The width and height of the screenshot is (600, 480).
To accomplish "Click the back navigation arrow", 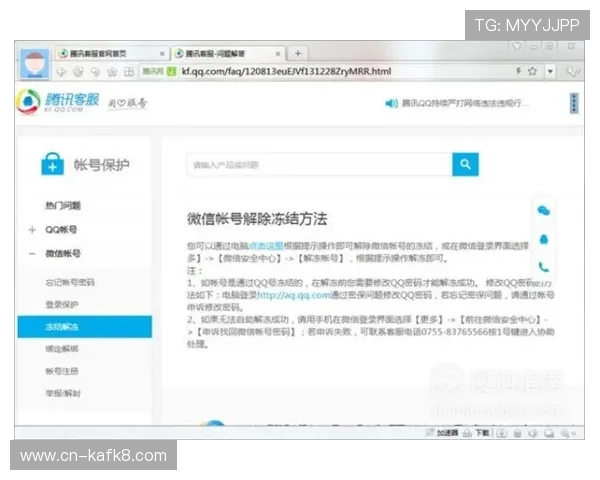I will [61, 72].
